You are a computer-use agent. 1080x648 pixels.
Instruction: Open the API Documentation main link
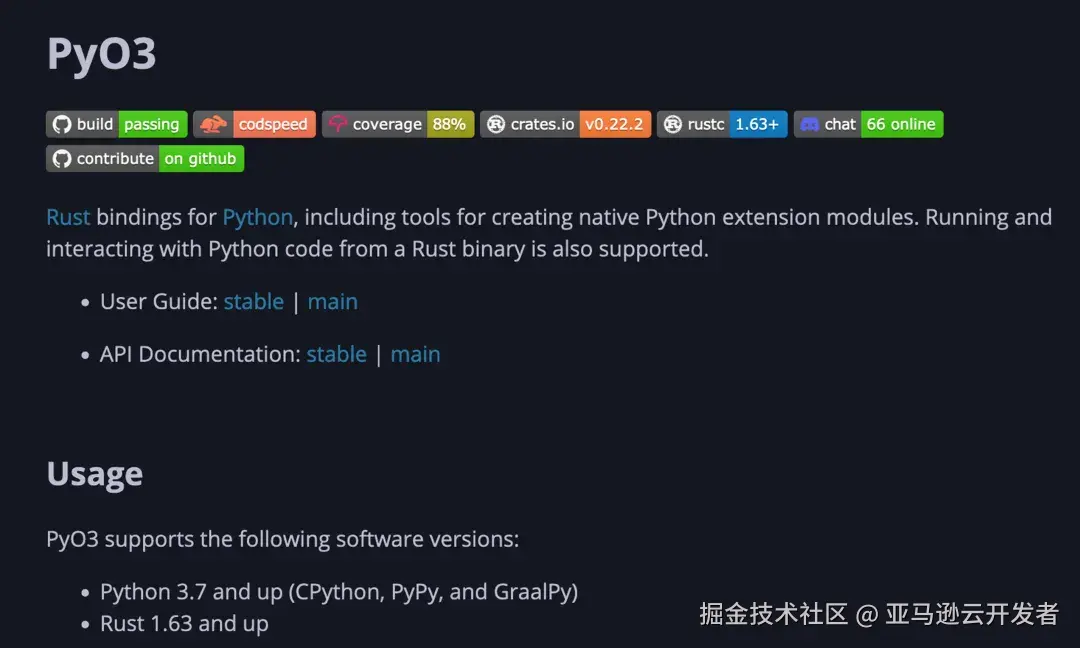pos(415,354)
